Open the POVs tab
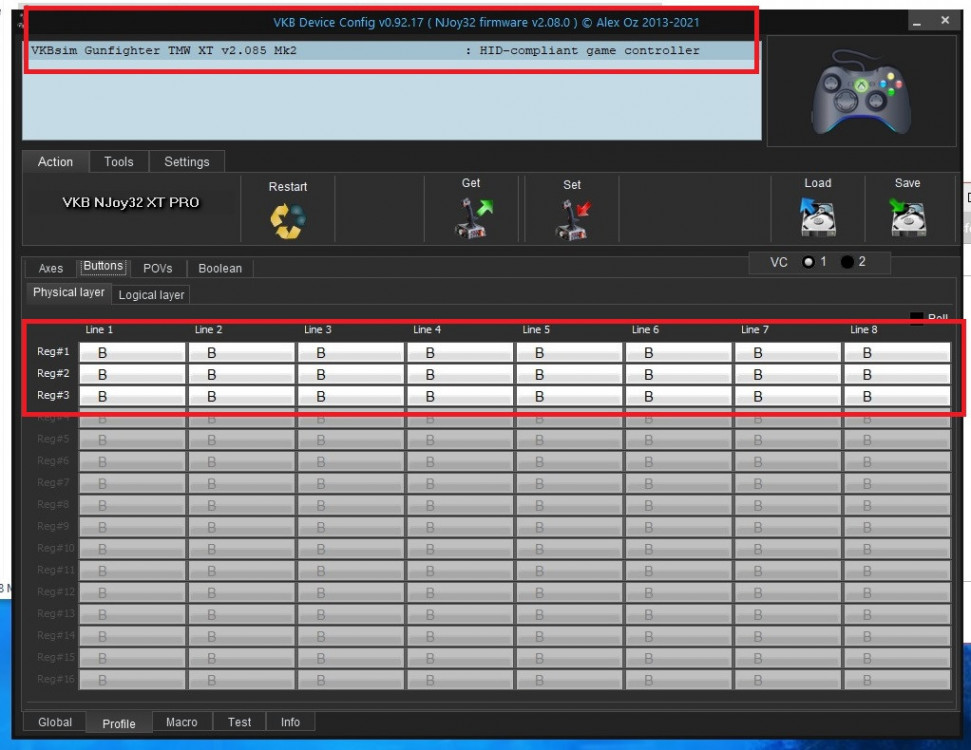The height and width of the screenshot is (750, 971). [157, 268]
